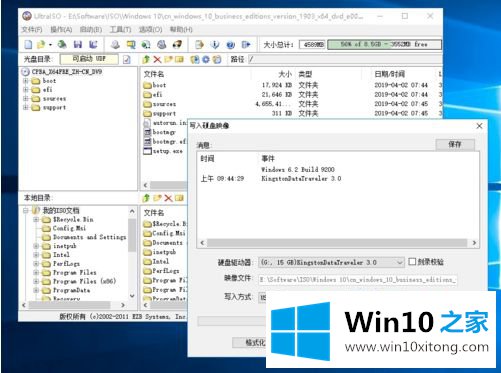This screenshot has width=501, height=373.
Task: Click the Make CD/DVD Image toolbar icon
Action: [115, 44]
